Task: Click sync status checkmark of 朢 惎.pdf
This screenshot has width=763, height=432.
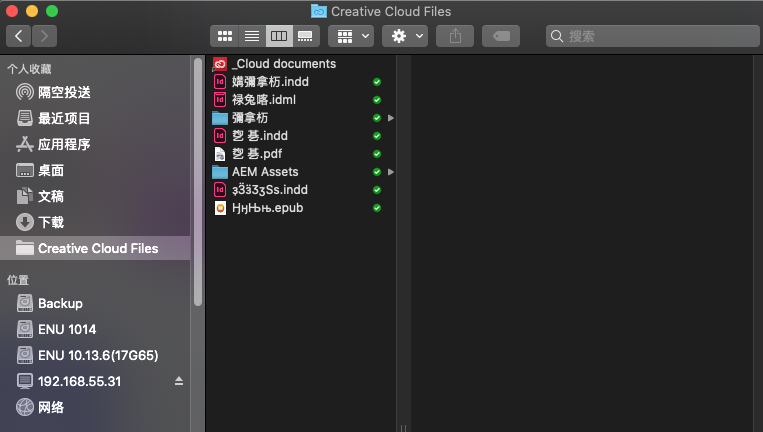Action: (x=377, y=154)
